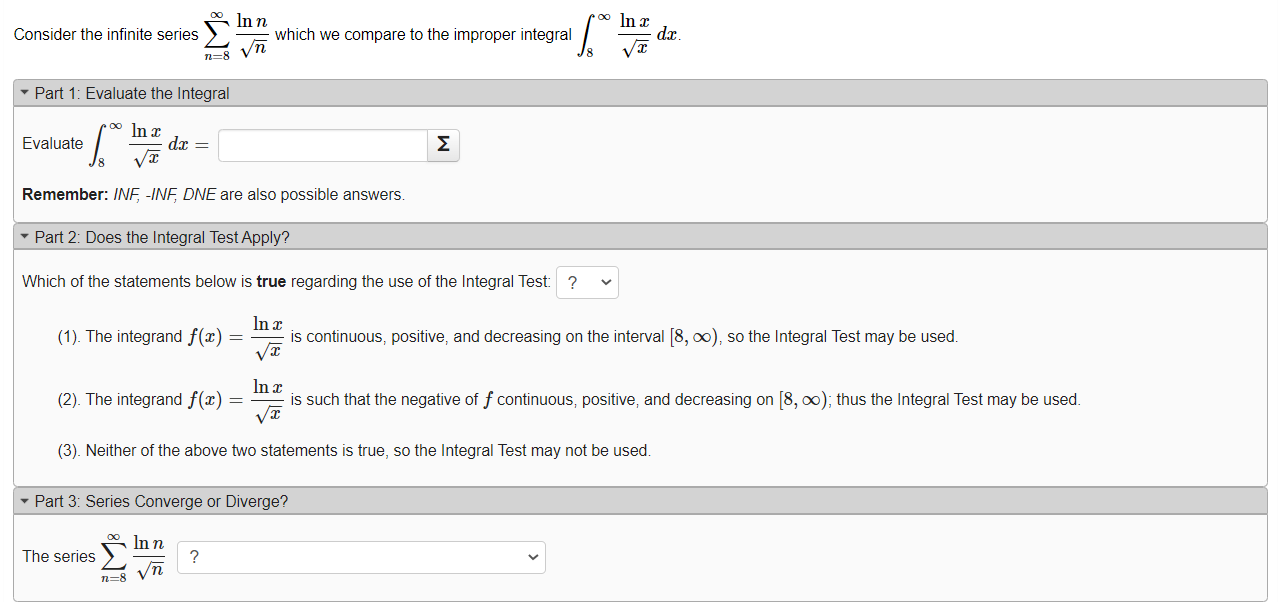
Task: Open the series converge or diverge dropdown
Action: coord(360,557)
